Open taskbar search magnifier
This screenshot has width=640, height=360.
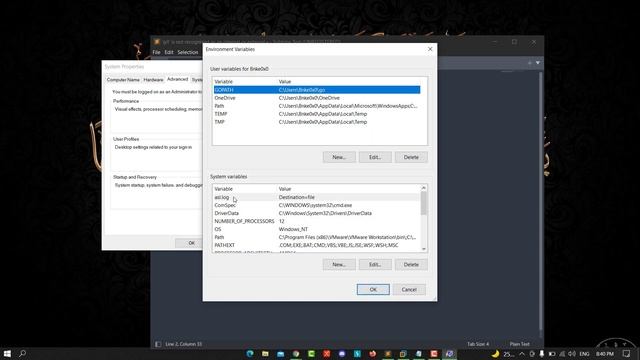[22, 353]
